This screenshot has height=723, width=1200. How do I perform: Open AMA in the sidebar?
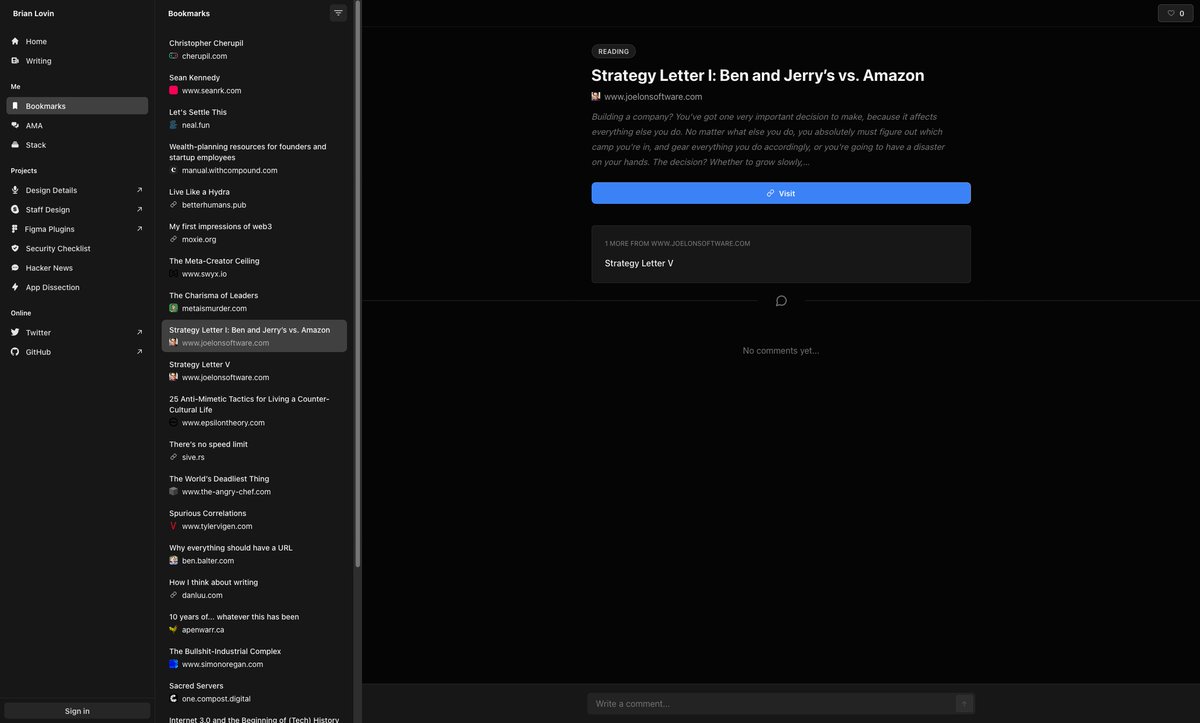(x=77, y=126)
